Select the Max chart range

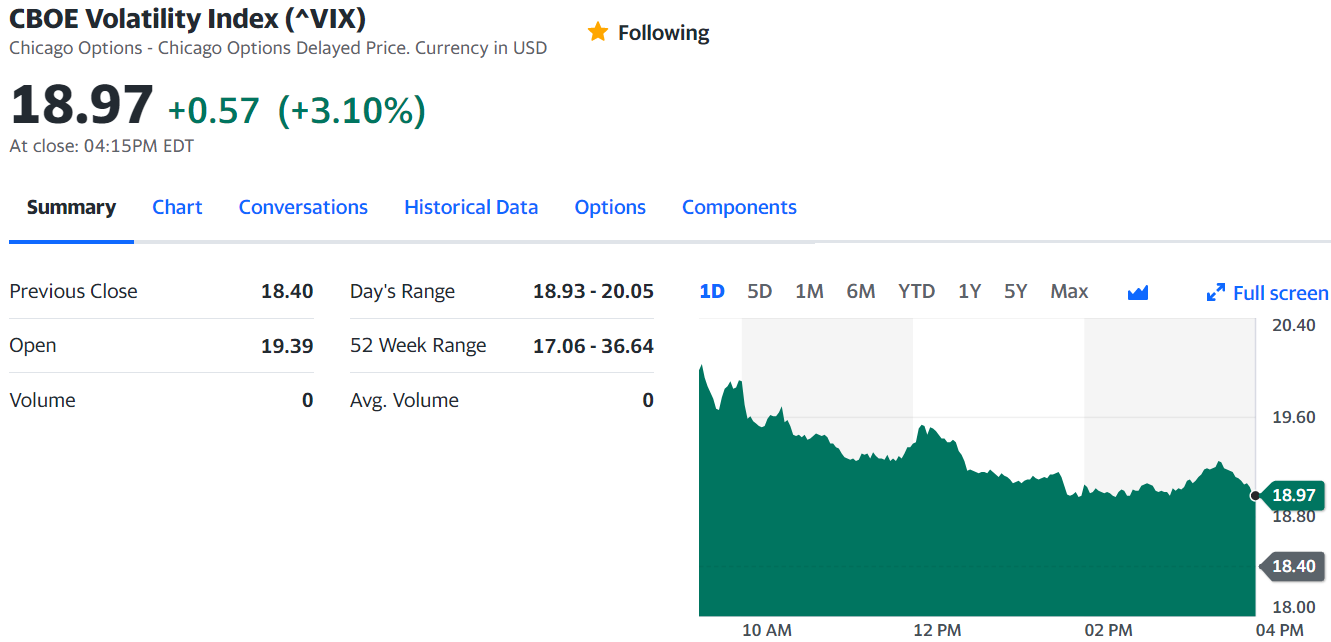[x=1069, y=291]
